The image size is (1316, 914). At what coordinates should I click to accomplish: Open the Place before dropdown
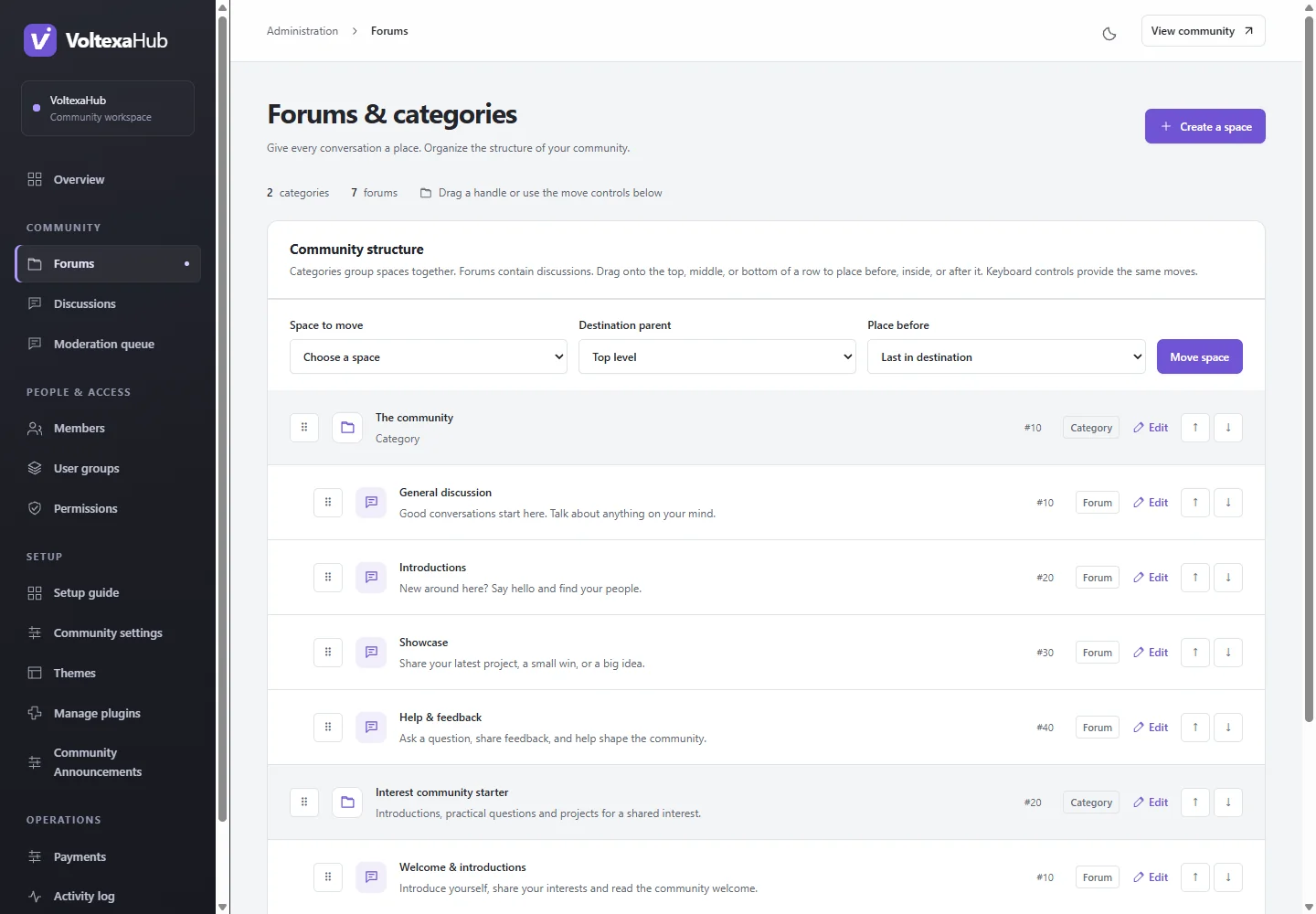pos(1006,356)
